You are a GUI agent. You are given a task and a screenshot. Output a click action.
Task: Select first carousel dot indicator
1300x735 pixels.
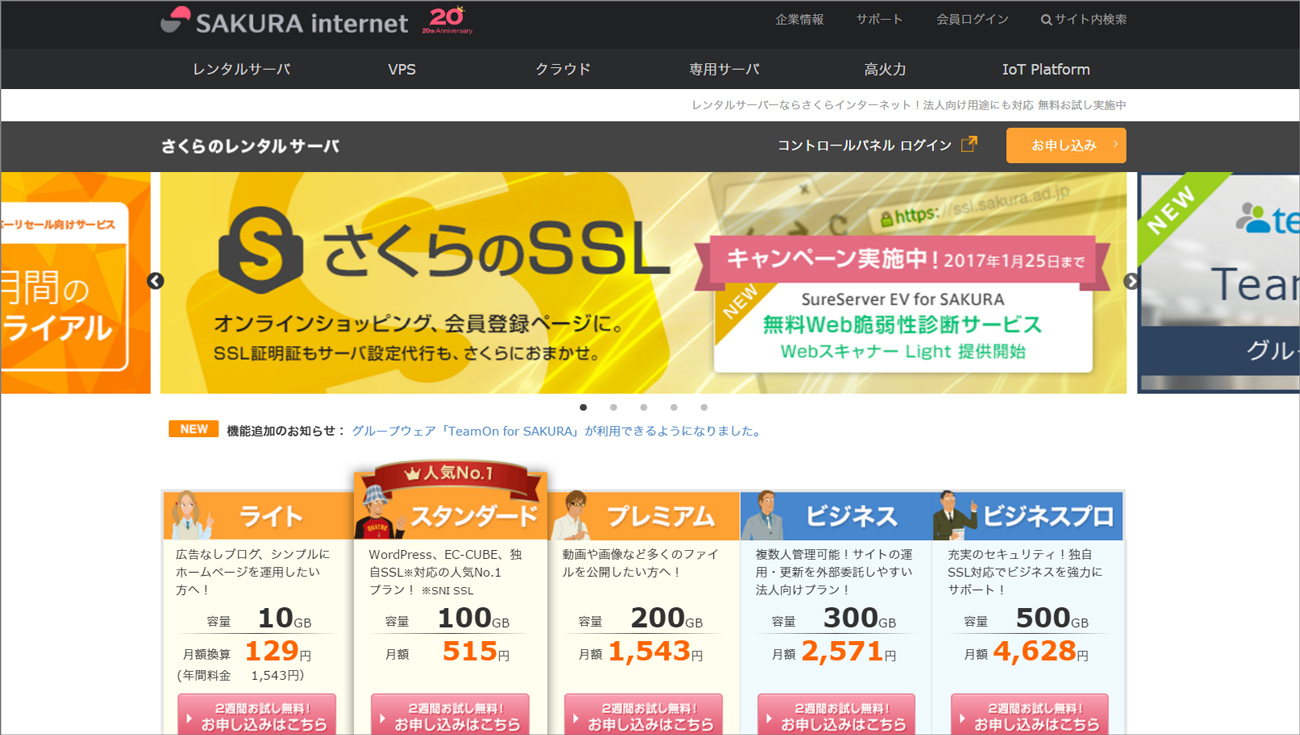584,407
